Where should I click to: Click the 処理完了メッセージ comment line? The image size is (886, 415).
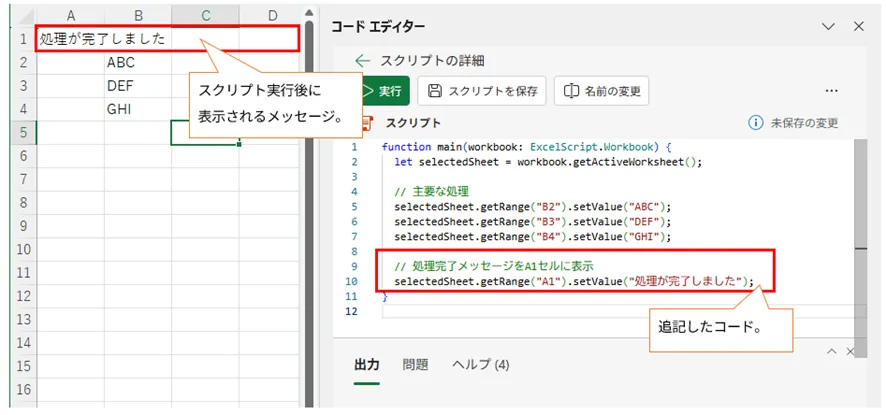tap(494, 266)
